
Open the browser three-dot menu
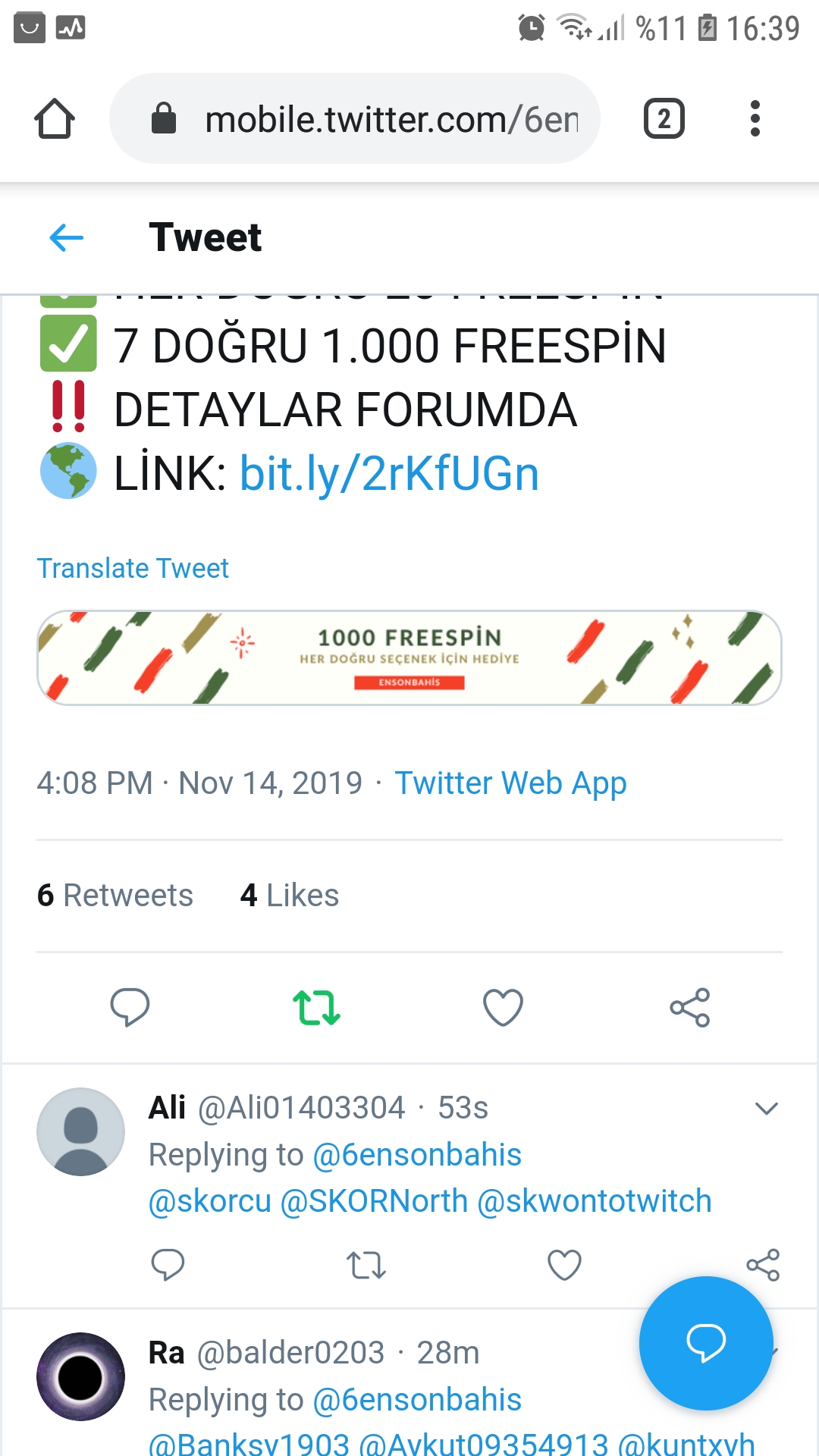point(755,118)
